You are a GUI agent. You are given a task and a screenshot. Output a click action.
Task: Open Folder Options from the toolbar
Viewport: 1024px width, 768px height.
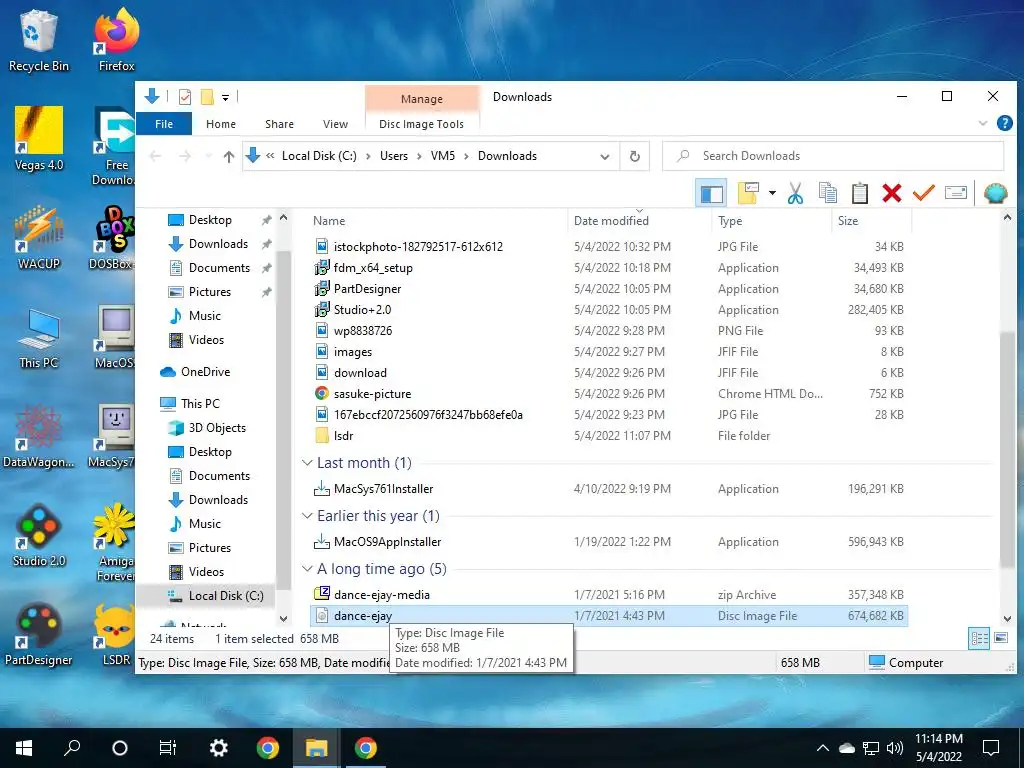pyautogui.click(x=748, y=193)
